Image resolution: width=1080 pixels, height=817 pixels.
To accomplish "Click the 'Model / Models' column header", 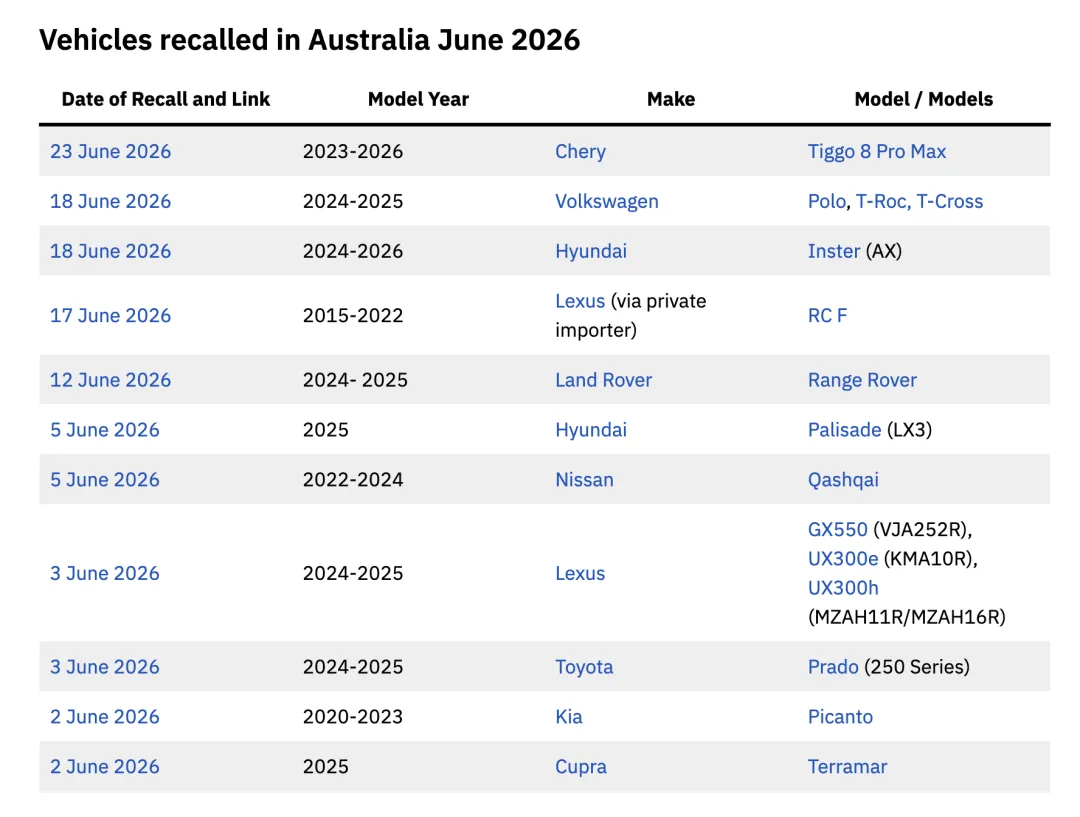I will (924, 99).
